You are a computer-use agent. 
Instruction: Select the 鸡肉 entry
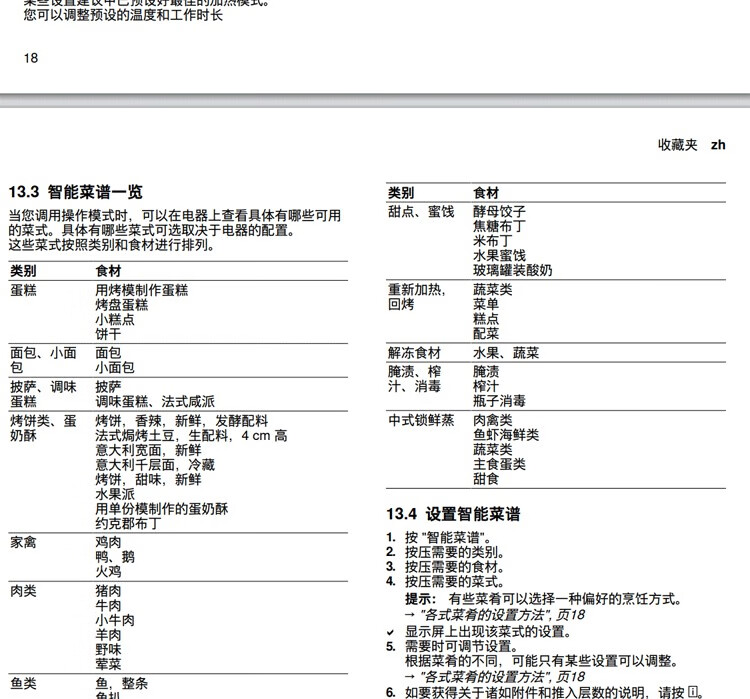coord(108,543)
